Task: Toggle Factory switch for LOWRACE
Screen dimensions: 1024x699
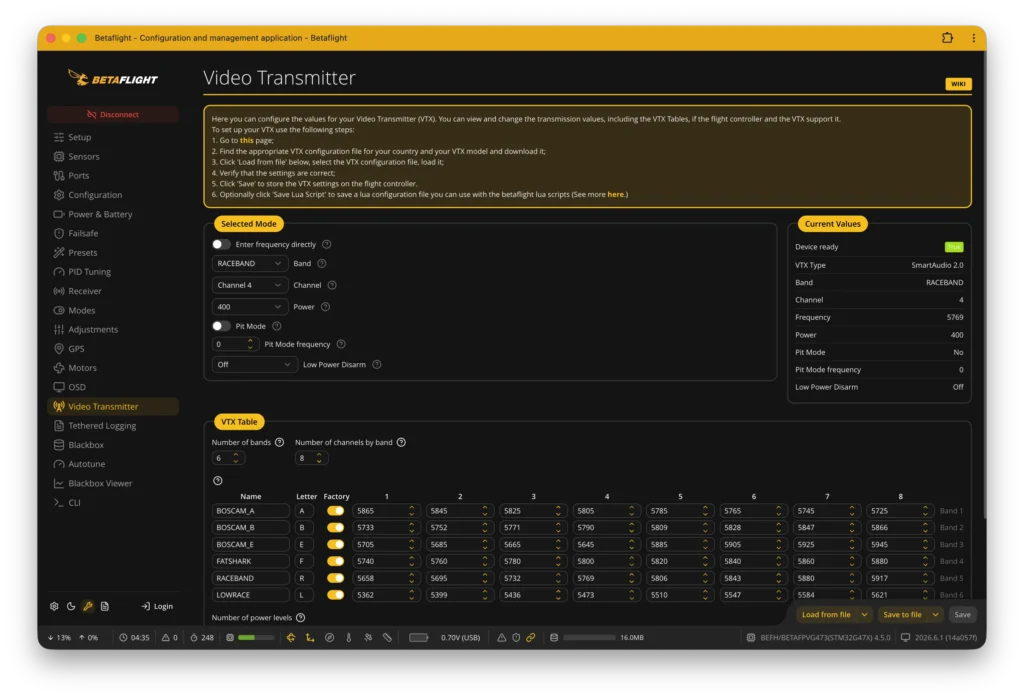Action: coord(336,595)
